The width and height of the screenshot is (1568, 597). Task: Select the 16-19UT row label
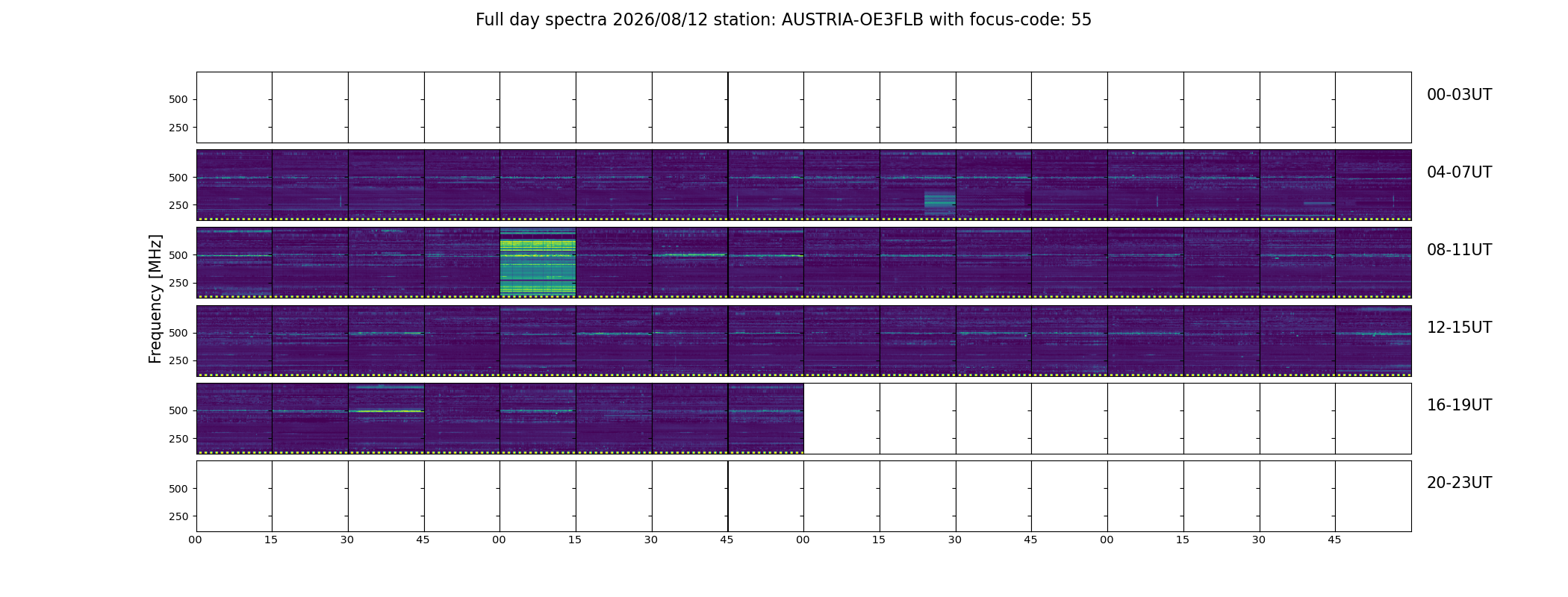tap(1459, 405)
